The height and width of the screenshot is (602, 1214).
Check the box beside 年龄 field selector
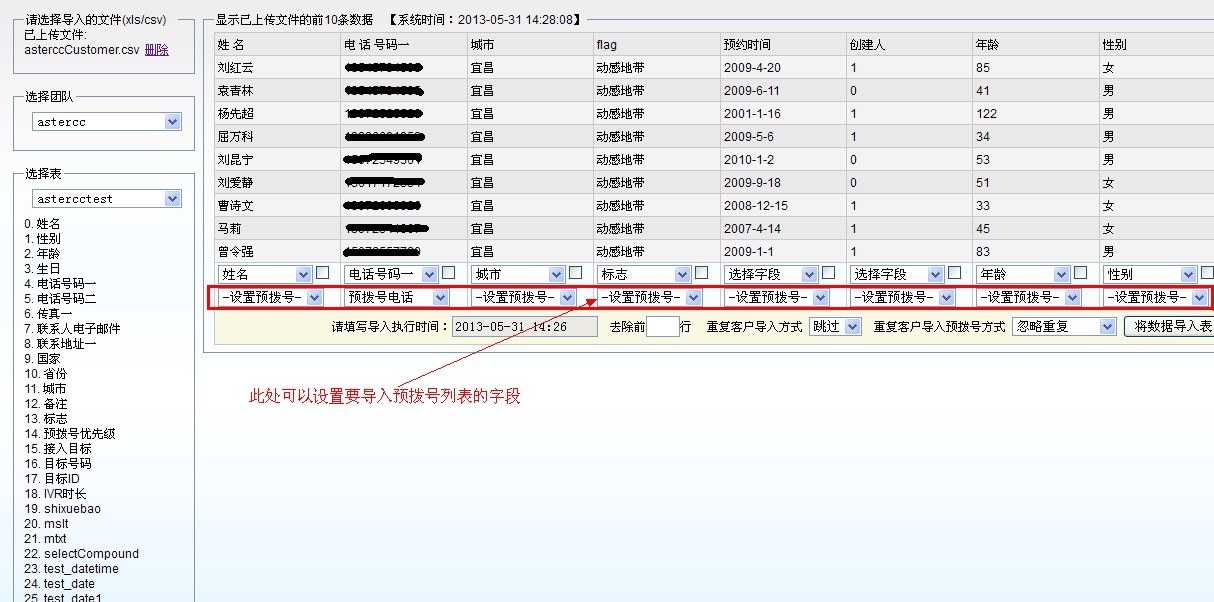coord(1081,273)
